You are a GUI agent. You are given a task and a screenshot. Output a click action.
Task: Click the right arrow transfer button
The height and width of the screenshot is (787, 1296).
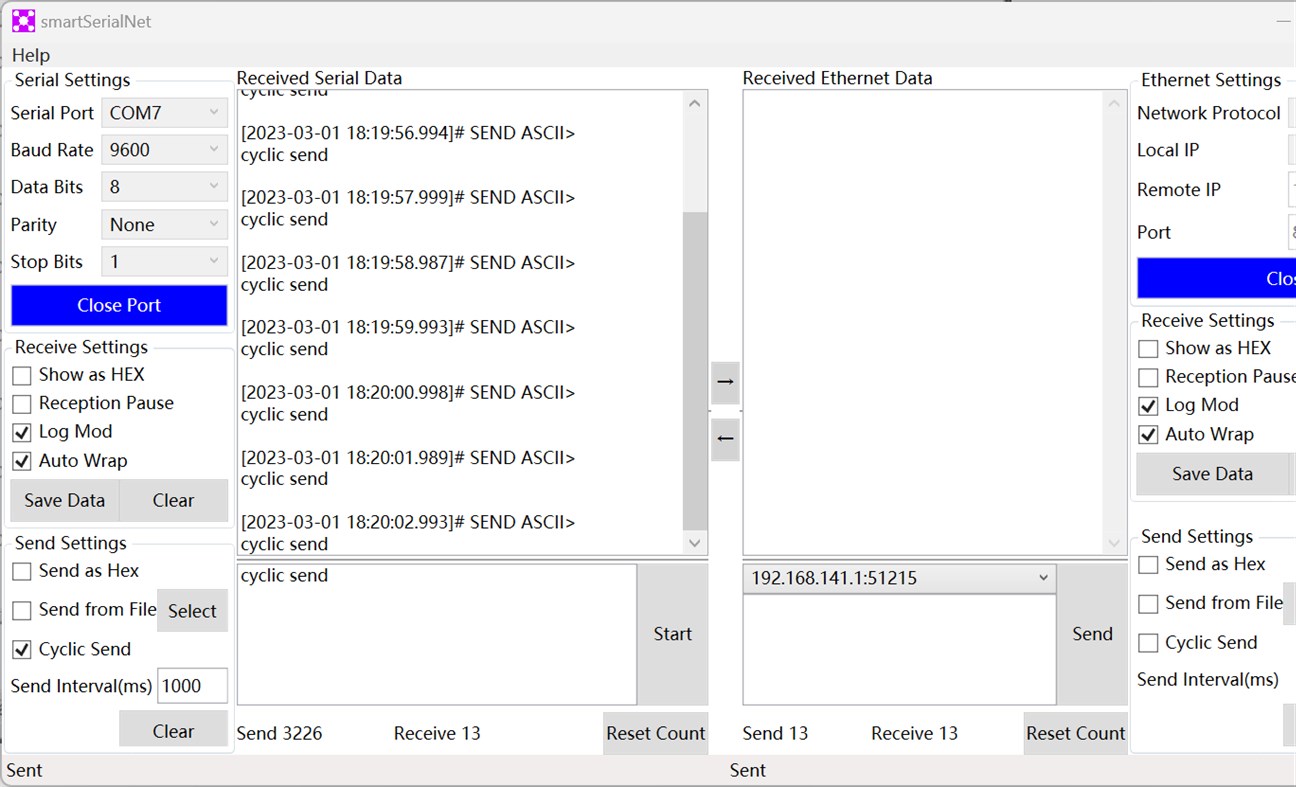(x=724, y=382)
